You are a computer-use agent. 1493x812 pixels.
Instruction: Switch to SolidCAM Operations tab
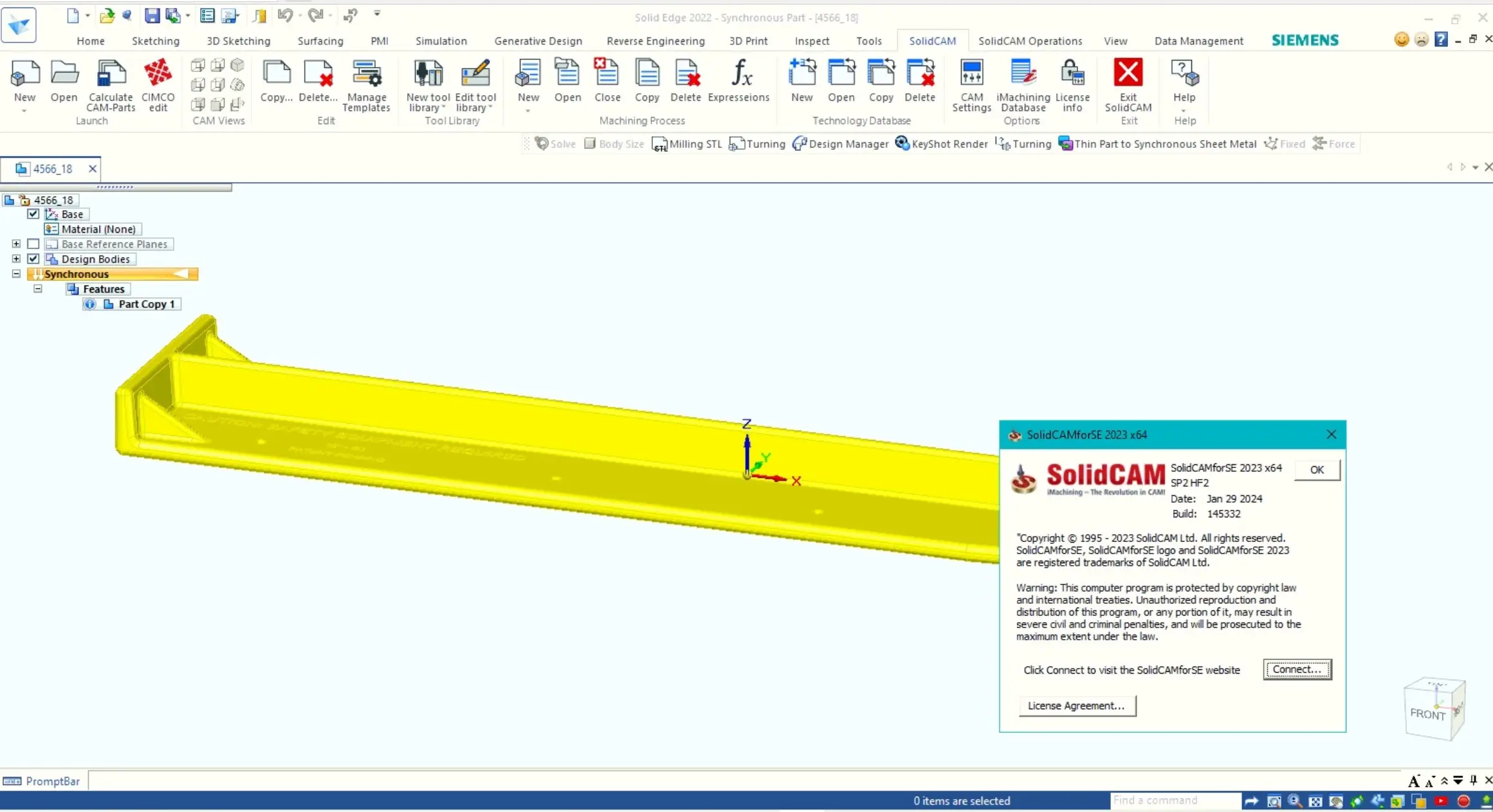1030,41
